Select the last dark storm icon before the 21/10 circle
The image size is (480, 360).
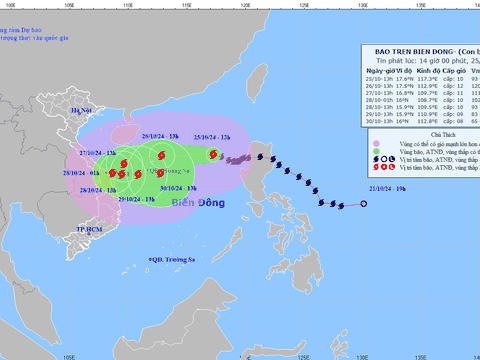341,206
